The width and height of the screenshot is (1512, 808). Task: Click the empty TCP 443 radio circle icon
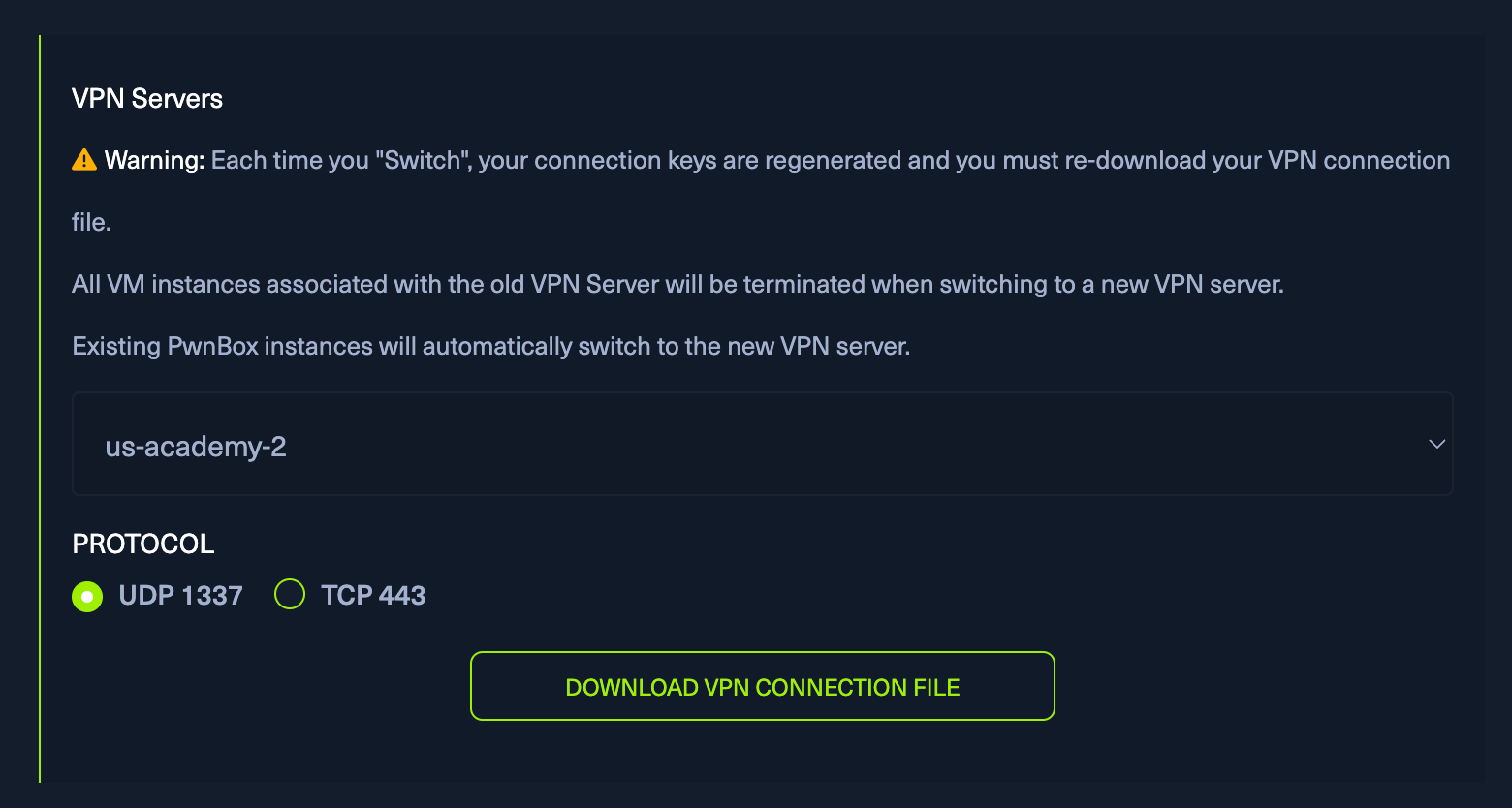click(289, 594)
